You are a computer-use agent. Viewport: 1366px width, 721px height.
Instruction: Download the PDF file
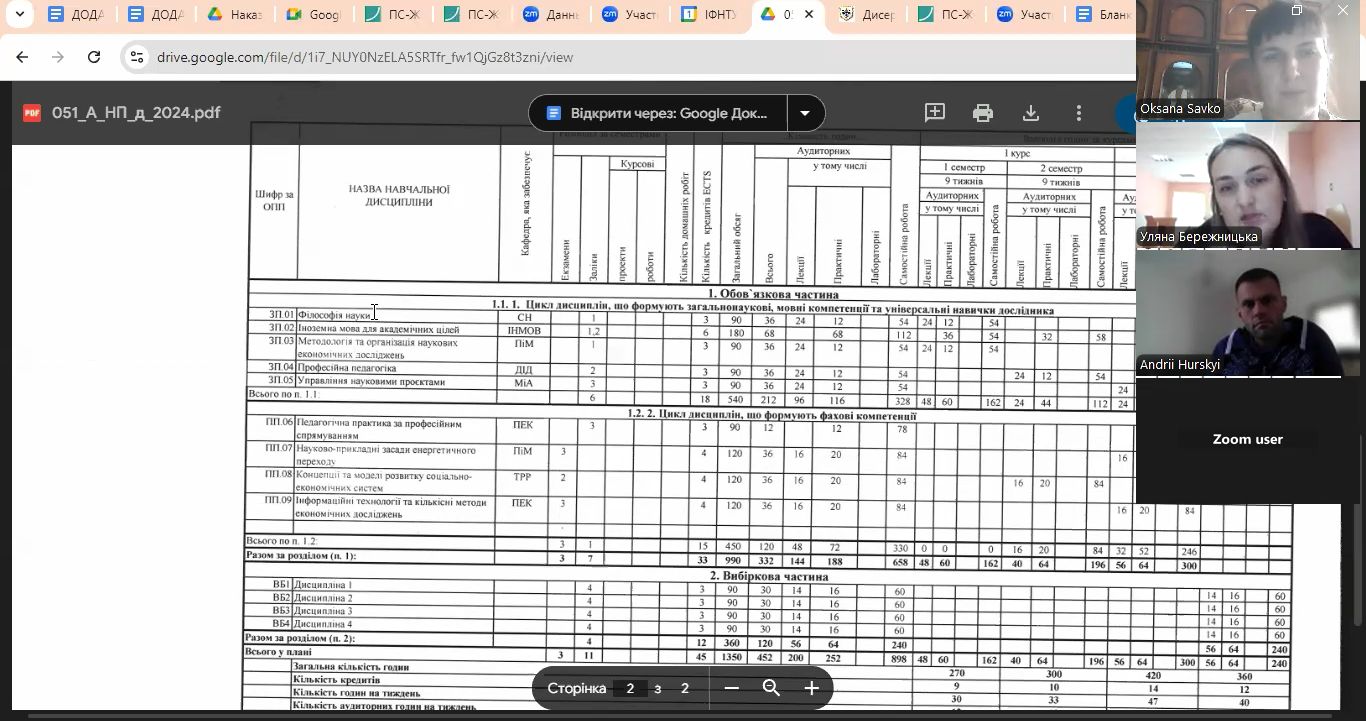[x=1031, y=113]
